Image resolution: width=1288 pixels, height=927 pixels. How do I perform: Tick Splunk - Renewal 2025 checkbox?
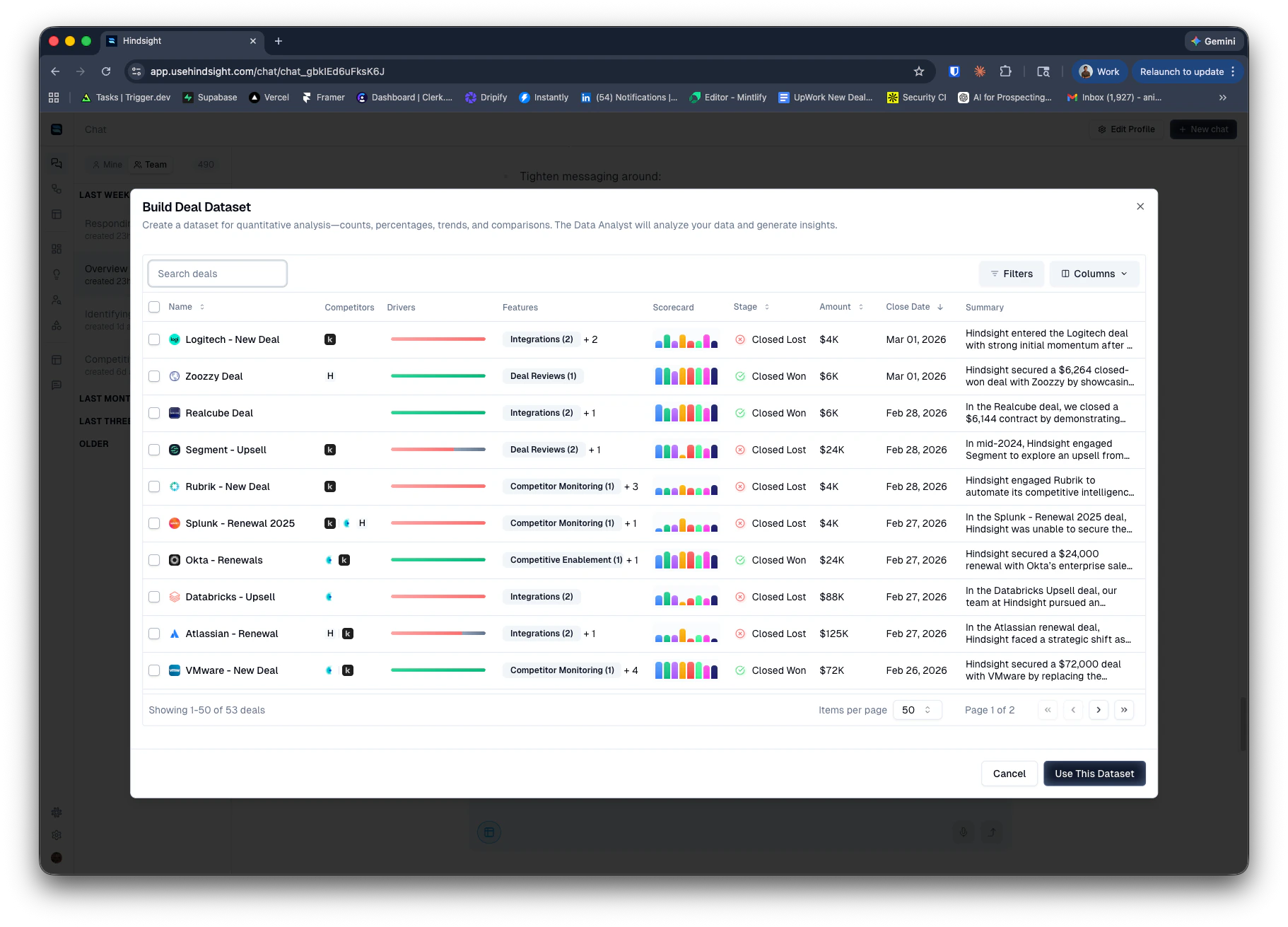(154, 523)
